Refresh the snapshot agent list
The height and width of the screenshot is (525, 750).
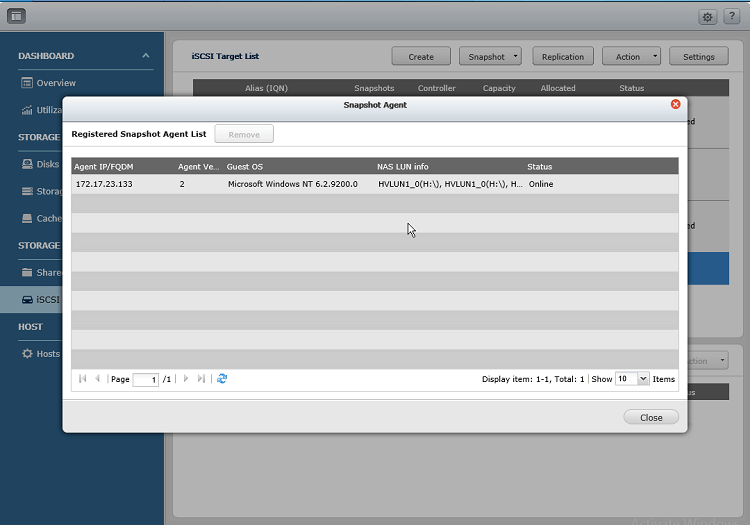click(x=222, y=379)
